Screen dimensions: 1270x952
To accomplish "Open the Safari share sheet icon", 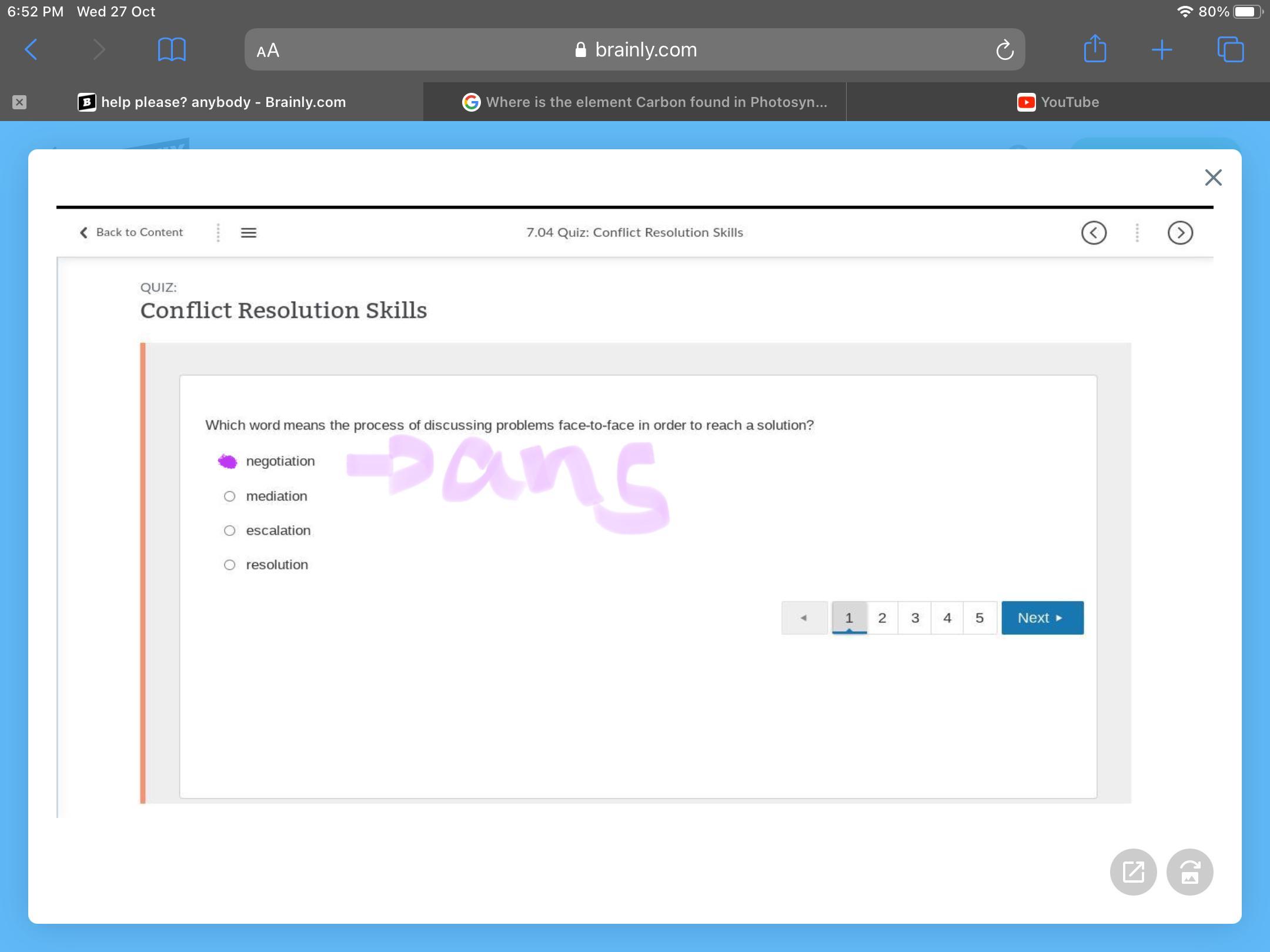I will 1094,49.
